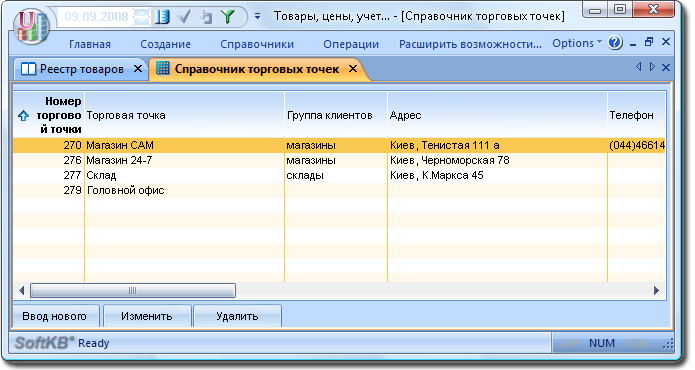Decrease the date with the lower spinner arrow

pyautogui.click(x=142, y=21)
